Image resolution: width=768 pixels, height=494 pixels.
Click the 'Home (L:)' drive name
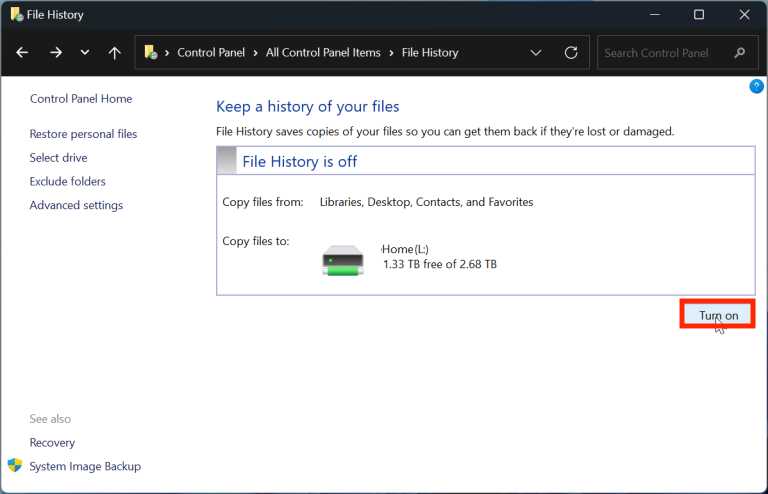click(405, 249)
